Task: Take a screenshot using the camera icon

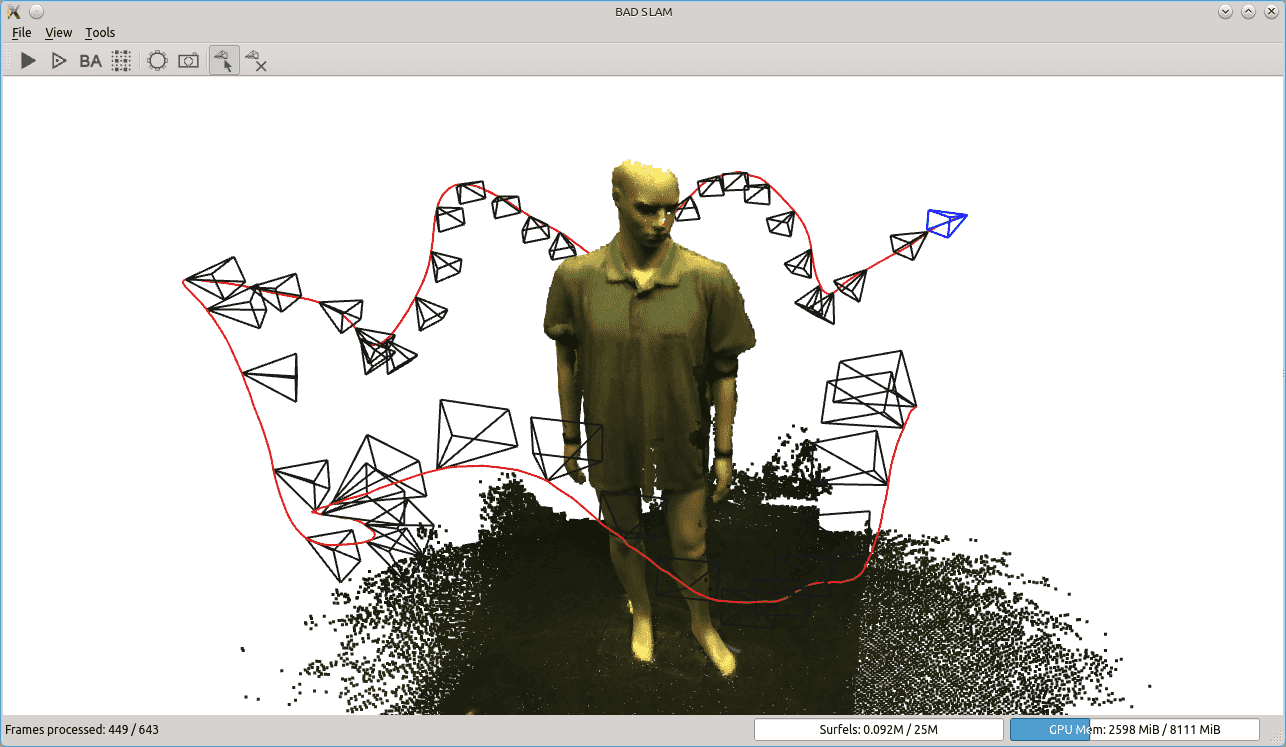Action: click(x=188, y=61)
